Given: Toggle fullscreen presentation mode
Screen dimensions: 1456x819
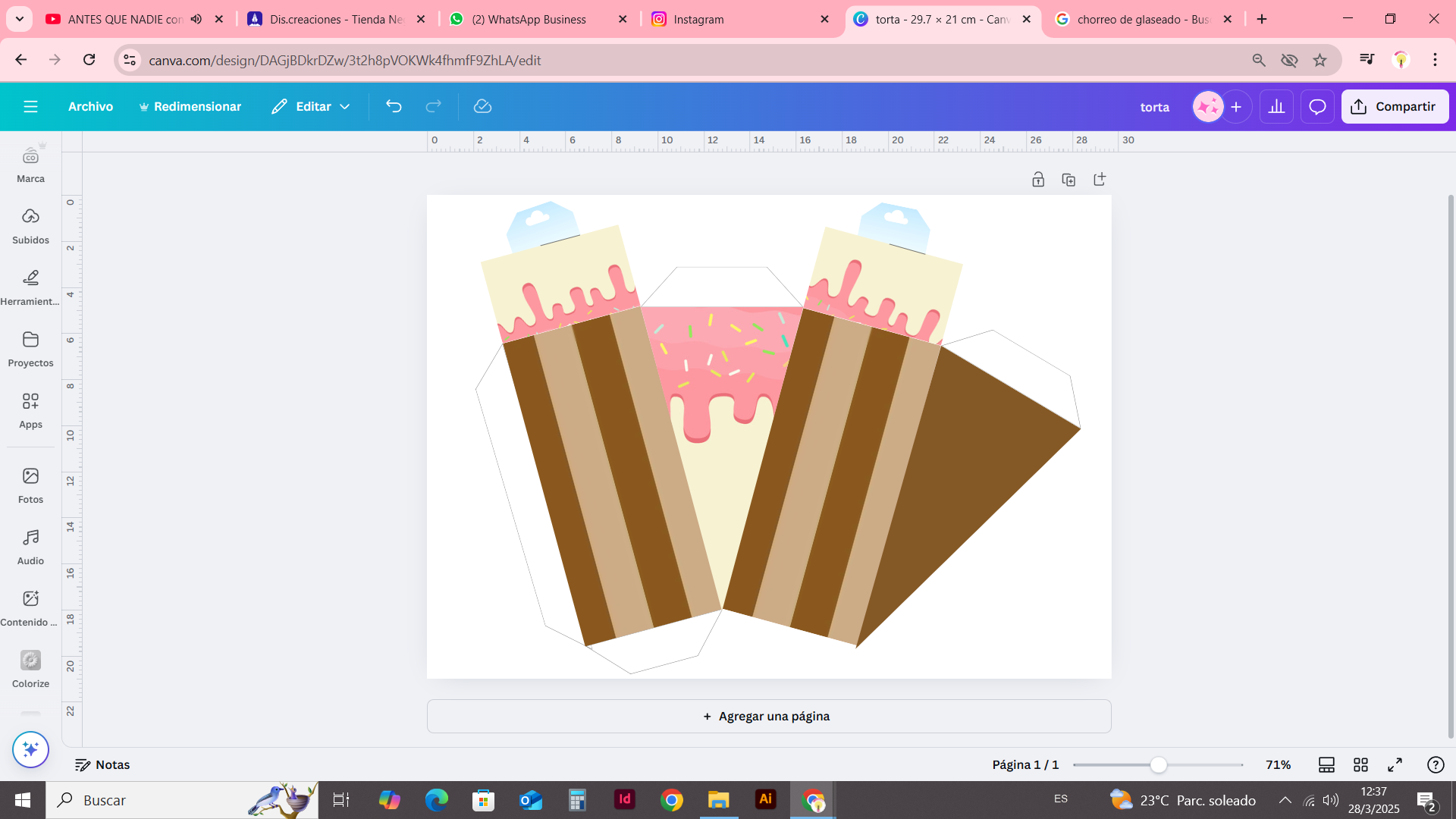Looking at the screenshot, I should click(x=1395, y=764).
